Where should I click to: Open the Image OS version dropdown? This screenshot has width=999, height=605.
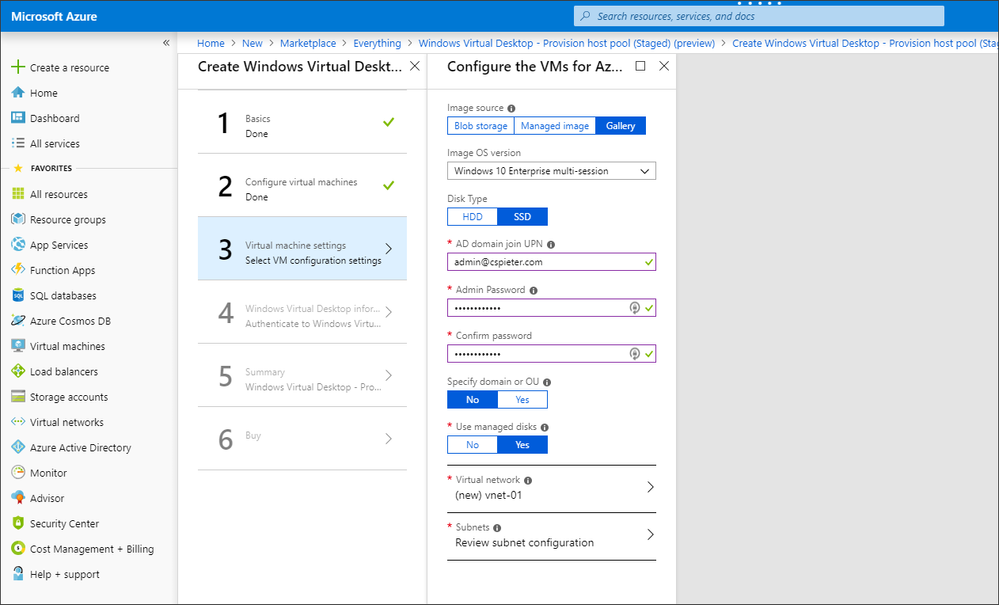click(551, 171)
